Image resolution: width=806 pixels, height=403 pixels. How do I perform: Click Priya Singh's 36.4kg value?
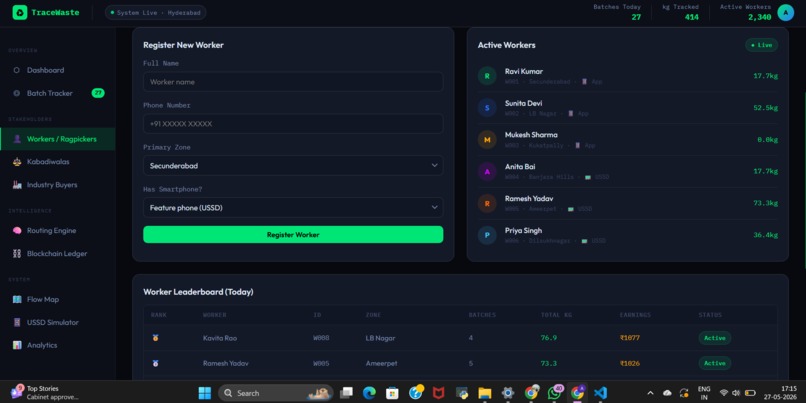click(x=765, y=235)
